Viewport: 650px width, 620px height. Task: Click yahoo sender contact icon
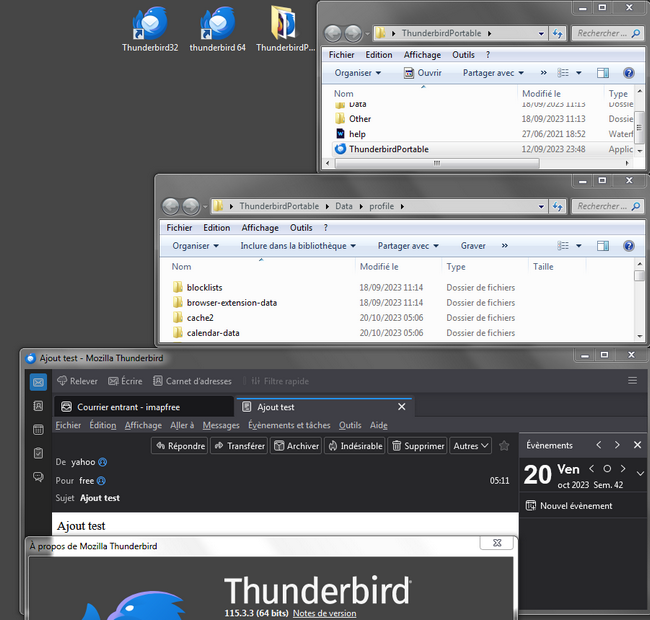coord(102,462)
